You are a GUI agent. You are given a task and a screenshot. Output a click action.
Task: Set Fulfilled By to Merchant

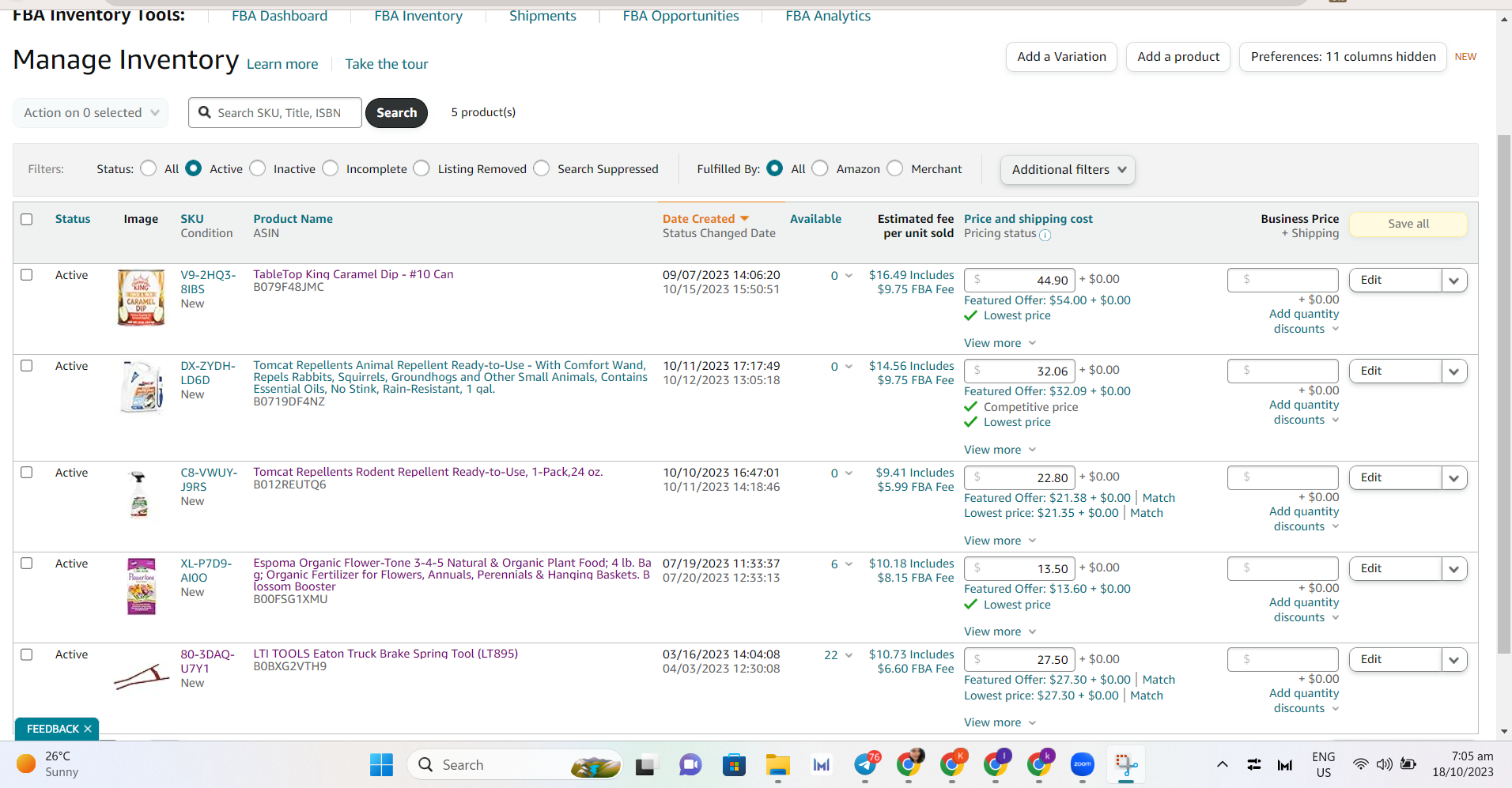coord(895,168)
